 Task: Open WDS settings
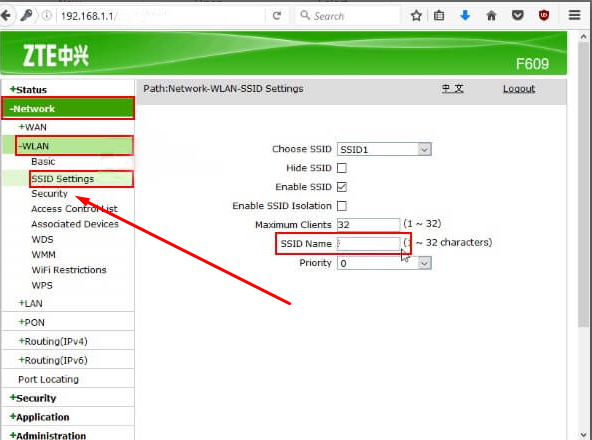point(42,239)
